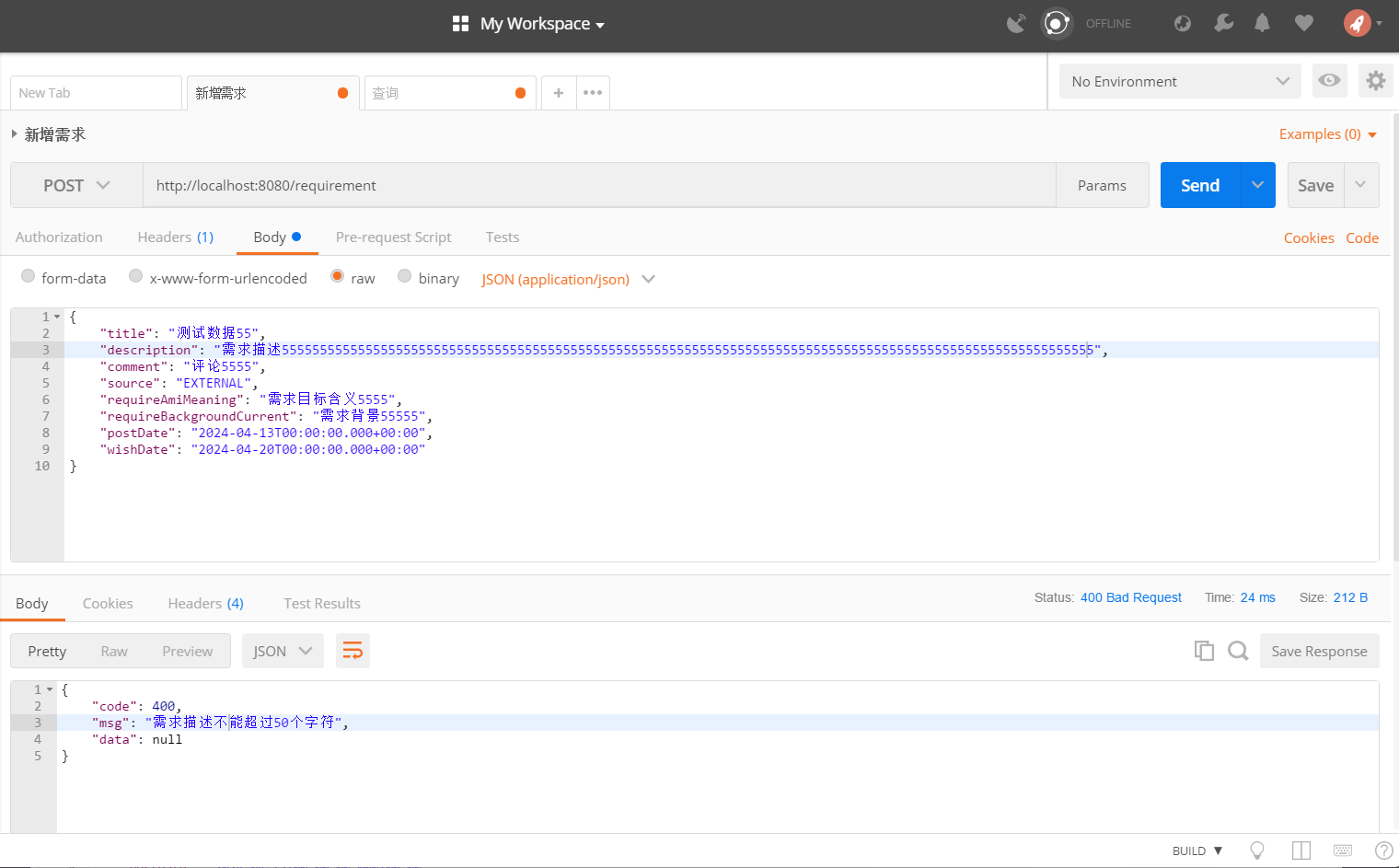Copy response with the clipboard icon

1203,651
